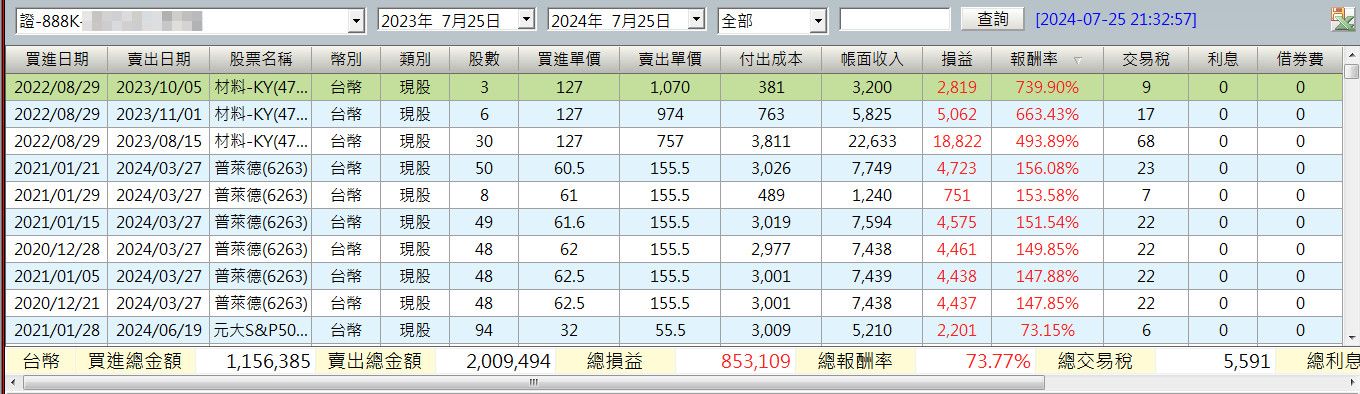1360x394 pixels.
Task: Expand the 全部 filter dropdown
Action: [819, 20]
